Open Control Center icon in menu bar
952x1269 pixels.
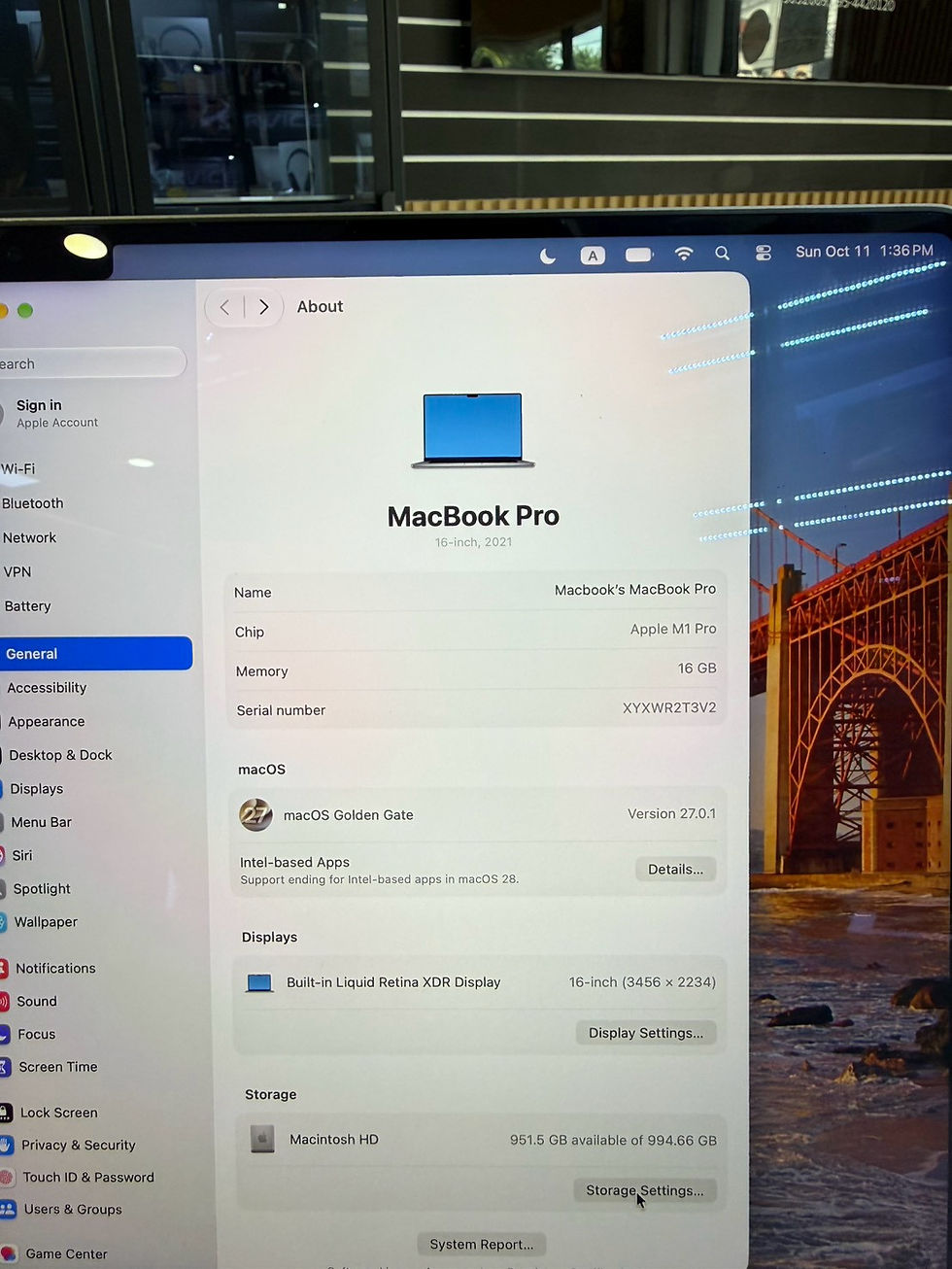pos(764,253)
